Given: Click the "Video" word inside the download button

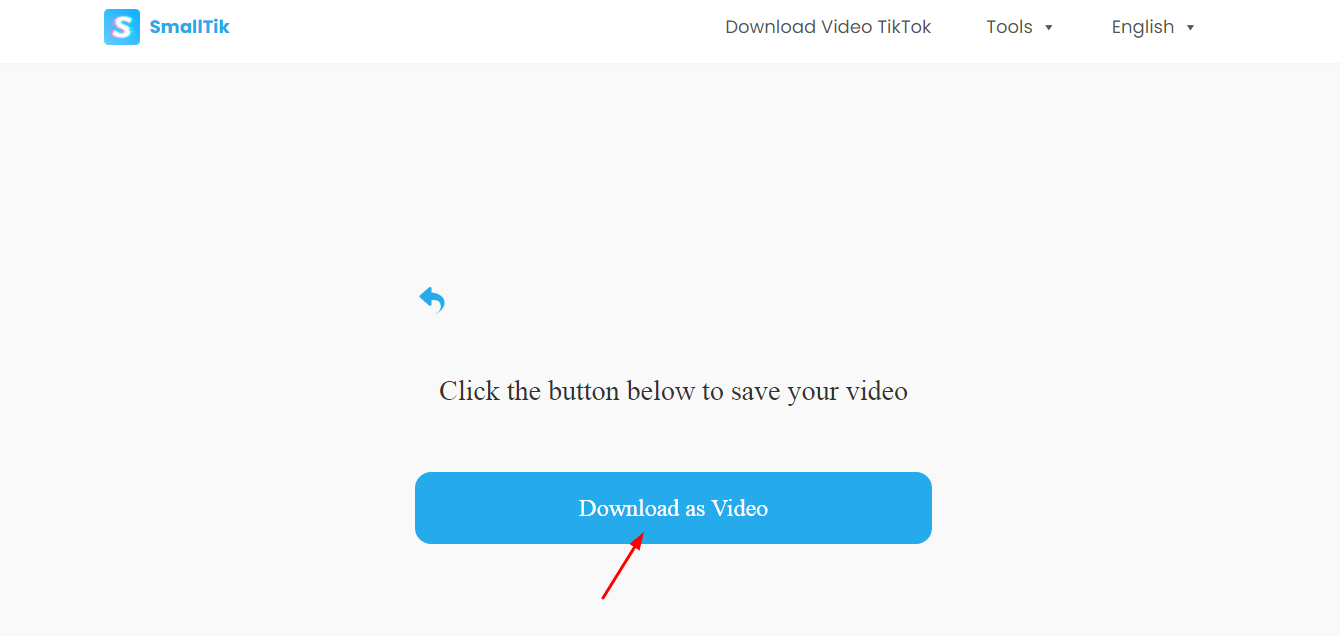Looking at the screenshot, I should [x=740, y=508].
